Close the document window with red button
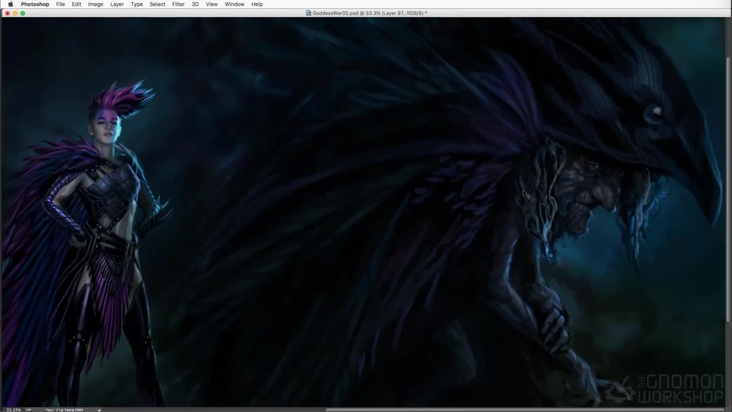Viewport: 732px width, 412px height. (x=7, y=13)
